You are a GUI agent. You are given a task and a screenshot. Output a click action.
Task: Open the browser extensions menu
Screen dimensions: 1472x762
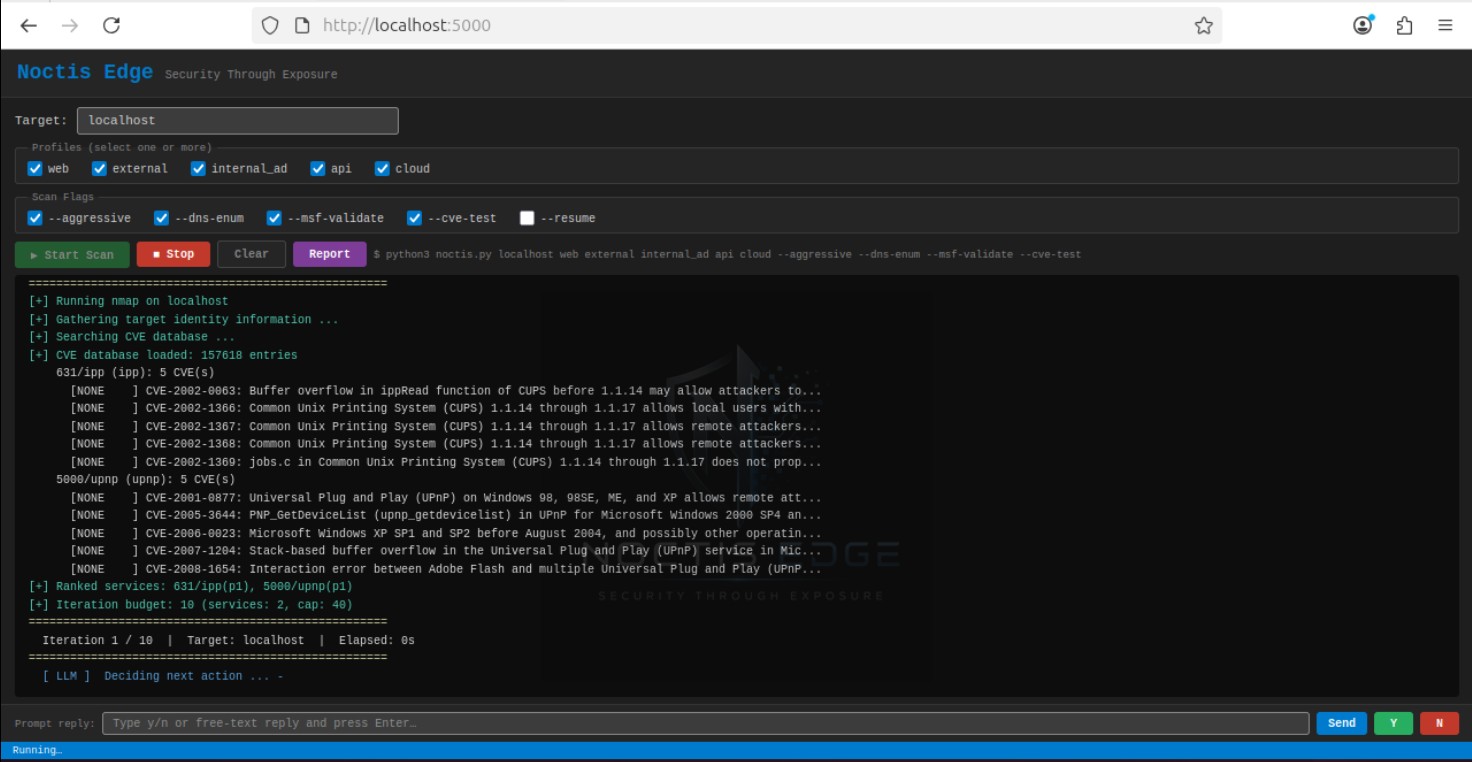click(1404, 26)
